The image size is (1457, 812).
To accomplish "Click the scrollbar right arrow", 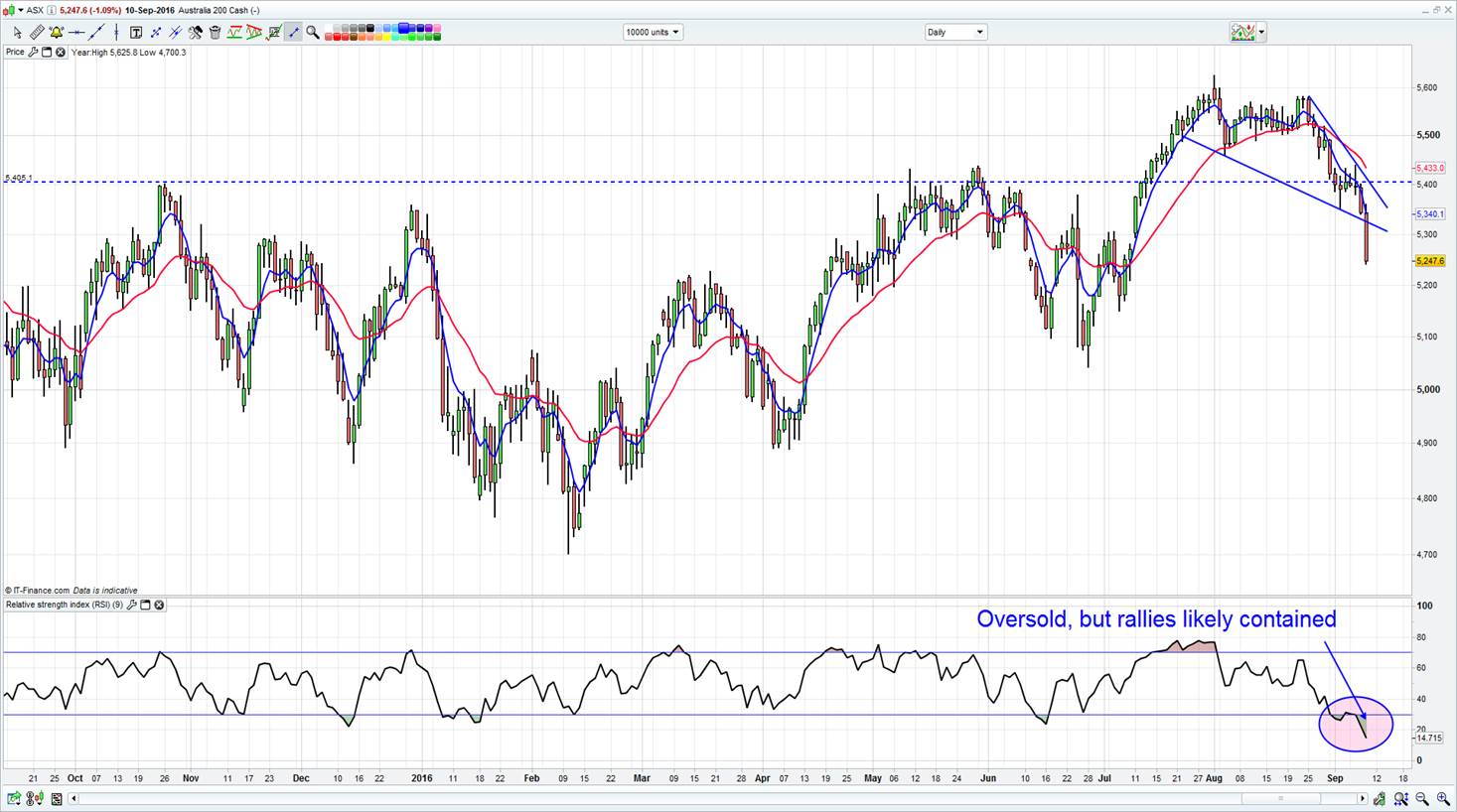I will point(1362,798).
